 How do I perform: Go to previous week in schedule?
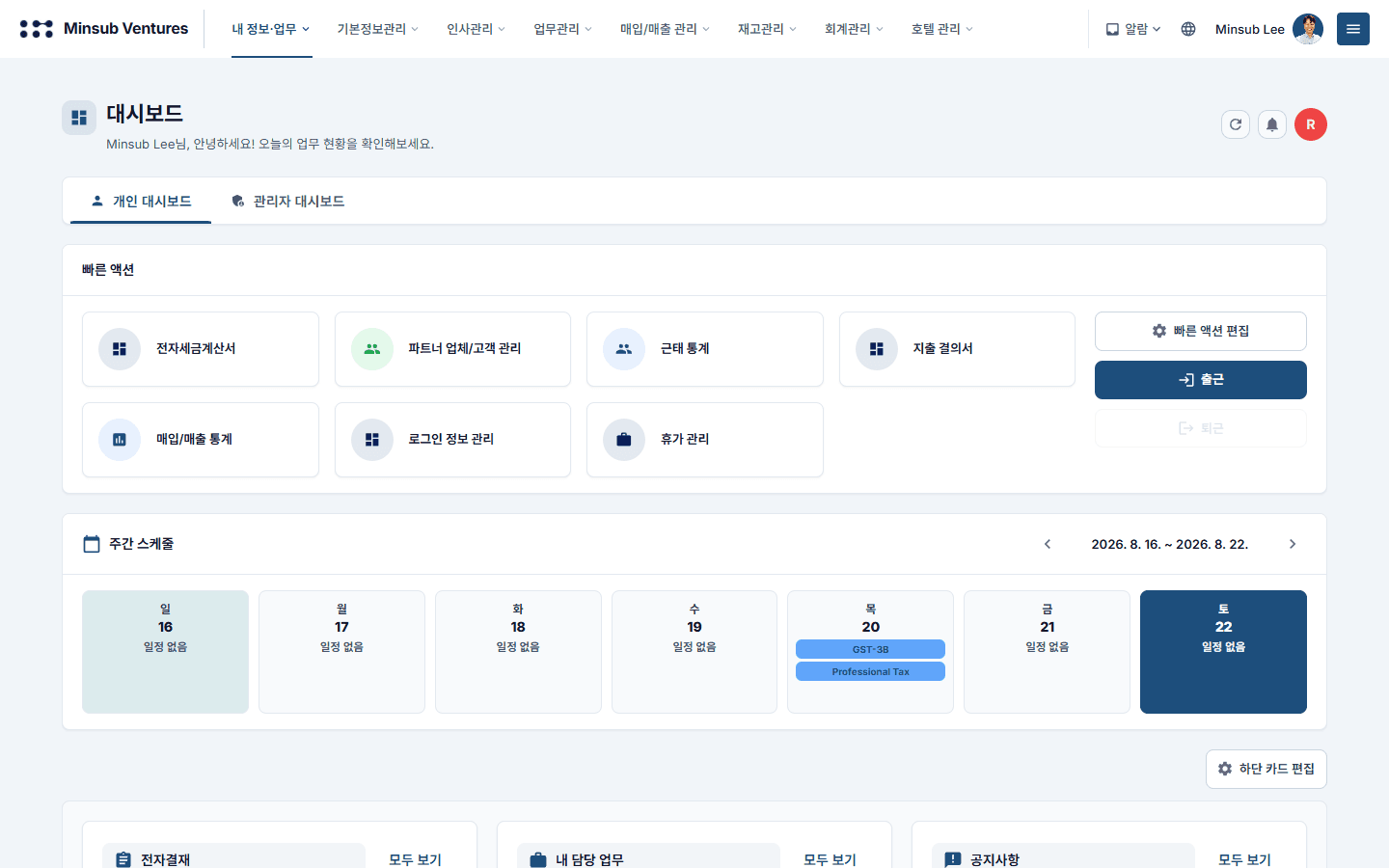pos(1048,544)
